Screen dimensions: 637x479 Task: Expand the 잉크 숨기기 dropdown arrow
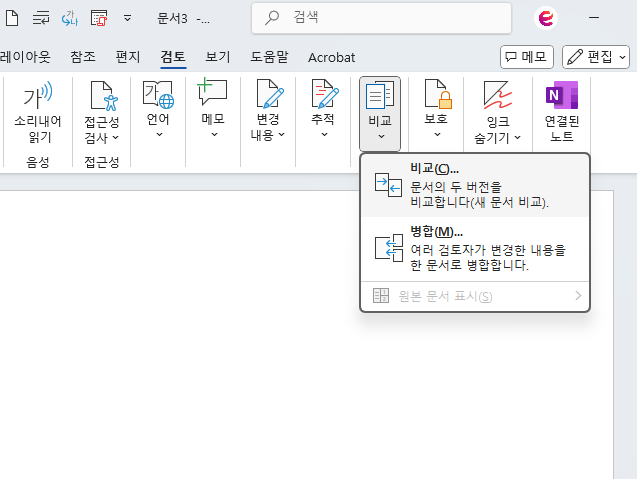click(x=517, y=138)
